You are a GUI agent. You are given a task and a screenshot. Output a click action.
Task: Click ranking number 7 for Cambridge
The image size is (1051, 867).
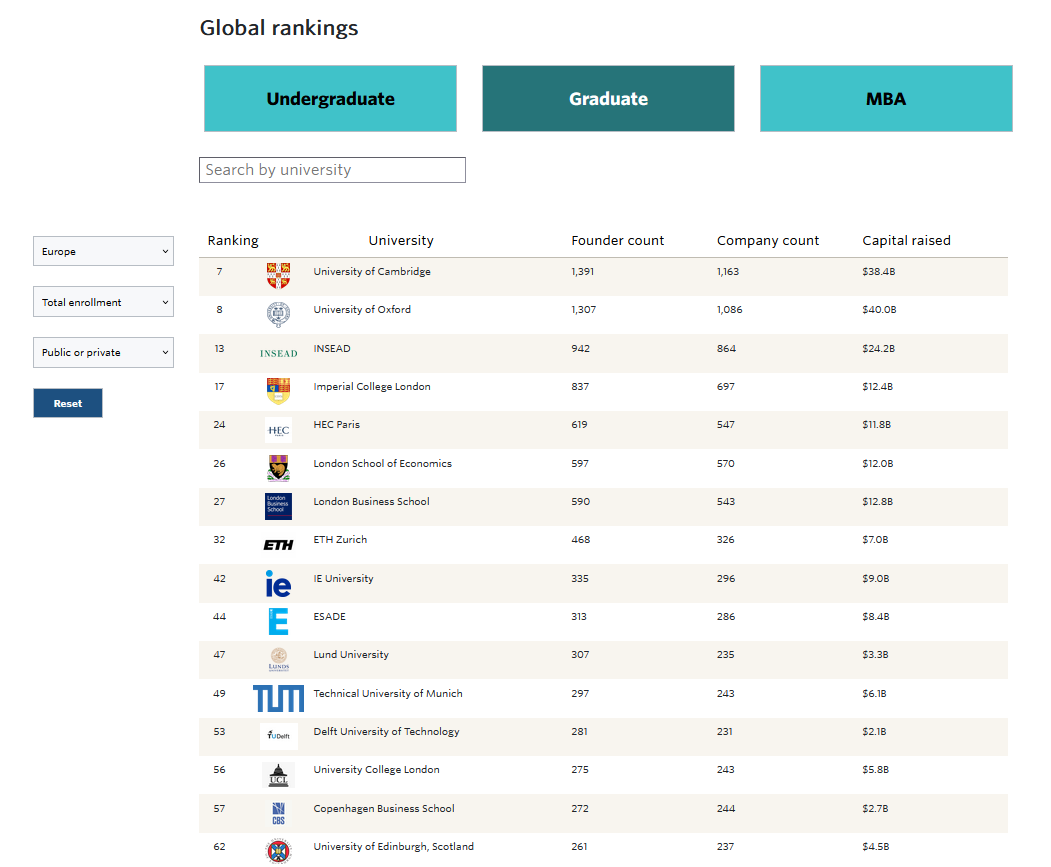coord(219,272)
